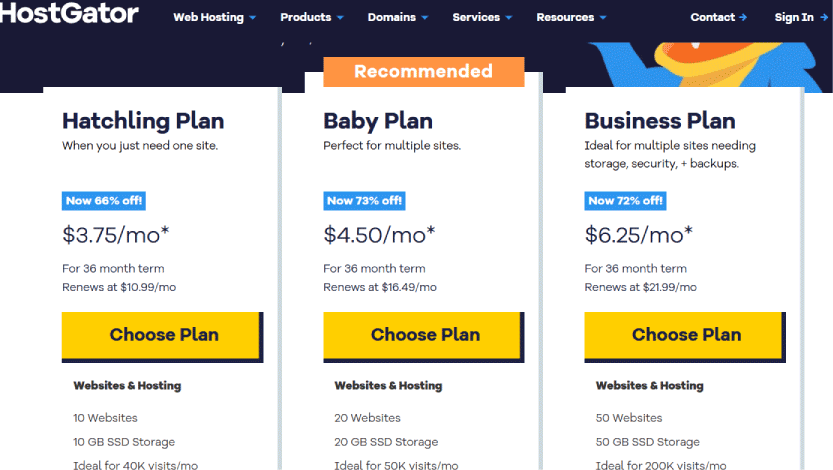Choose the Hatchling Plan
Viewport: 833px width, 470px height.
(163, 337)
